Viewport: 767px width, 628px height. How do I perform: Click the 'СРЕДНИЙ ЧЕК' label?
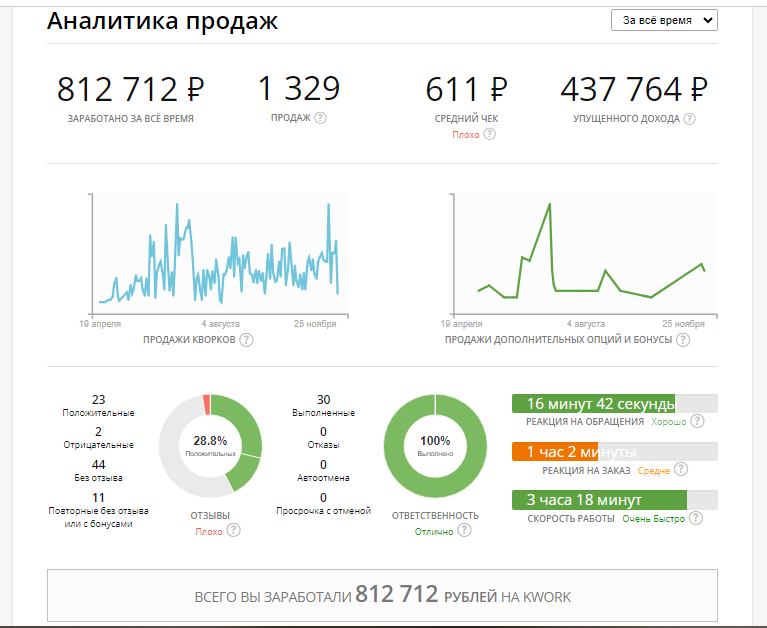(466, 118)
